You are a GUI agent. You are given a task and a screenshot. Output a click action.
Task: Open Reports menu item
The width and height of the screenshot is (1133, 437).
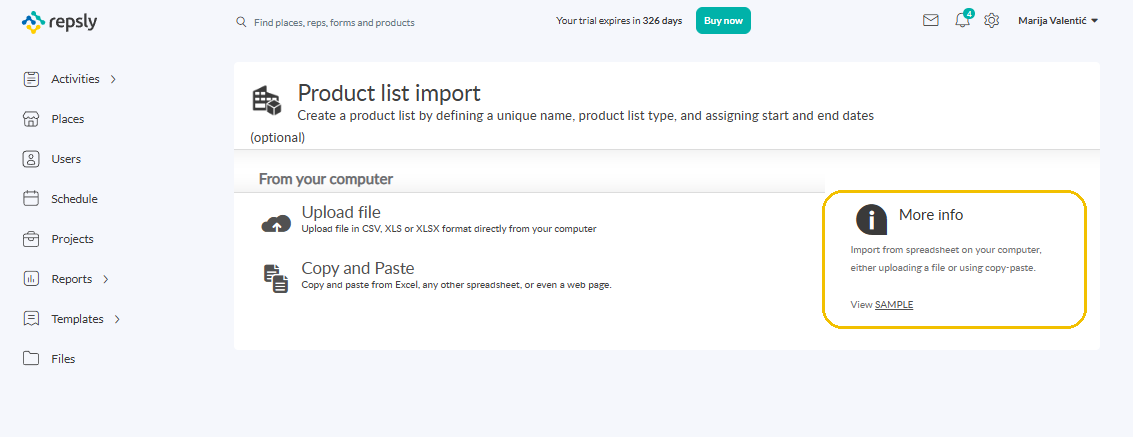(x=72, y=279)
